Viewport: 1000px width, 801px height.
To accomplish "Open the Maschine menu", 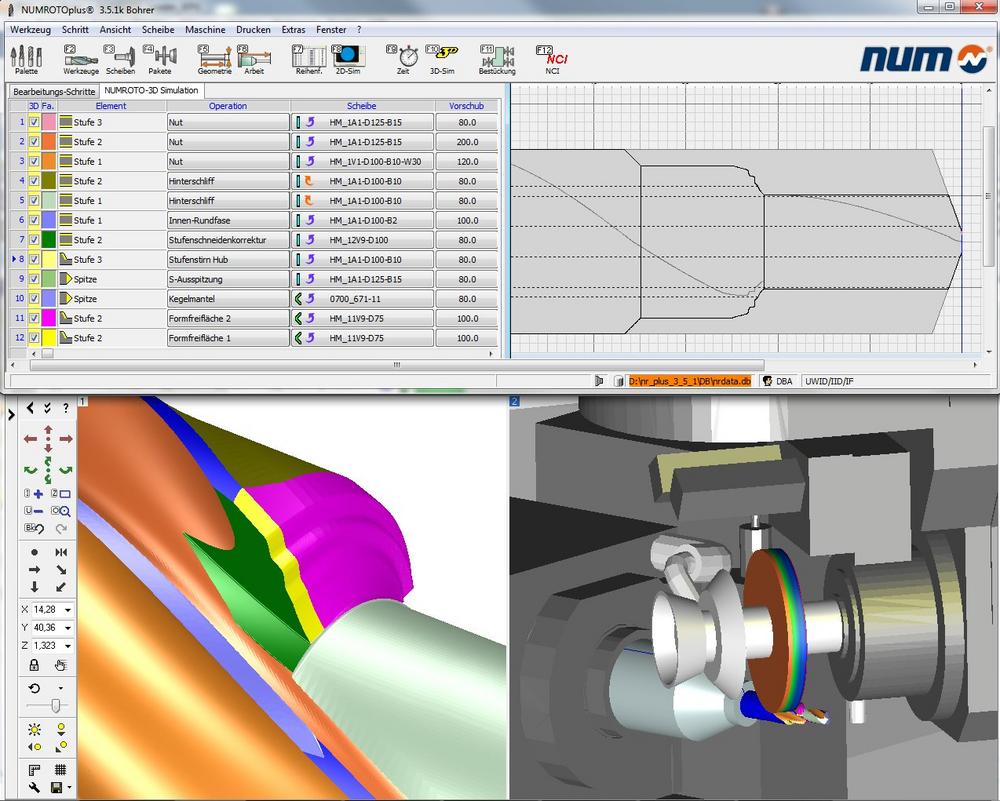I will pos(205,29).
